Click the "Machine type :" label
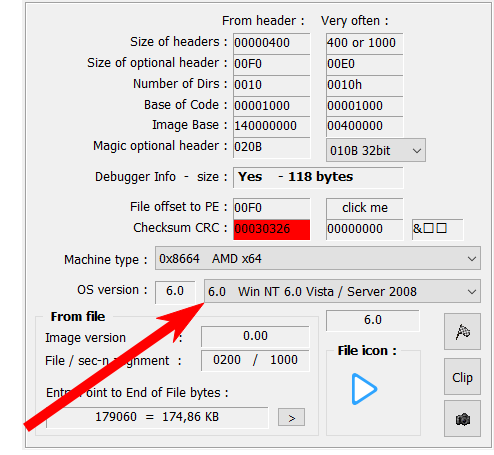 [106, 260]
